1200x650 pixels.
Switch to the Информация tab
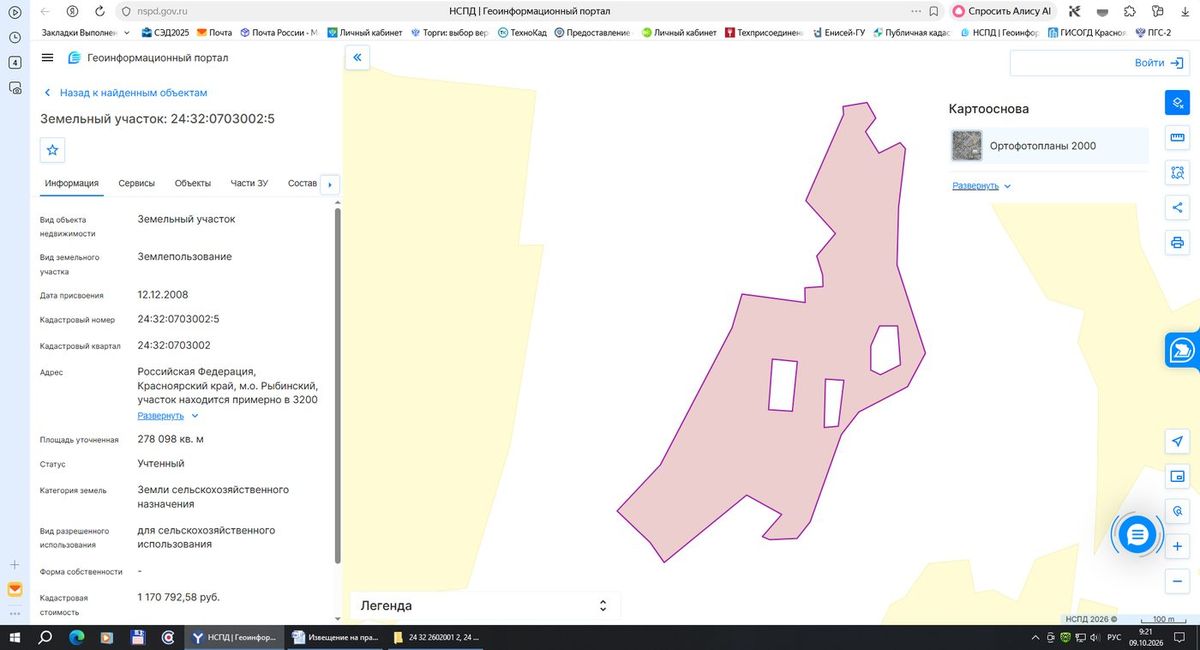click(x=71, y=183)
